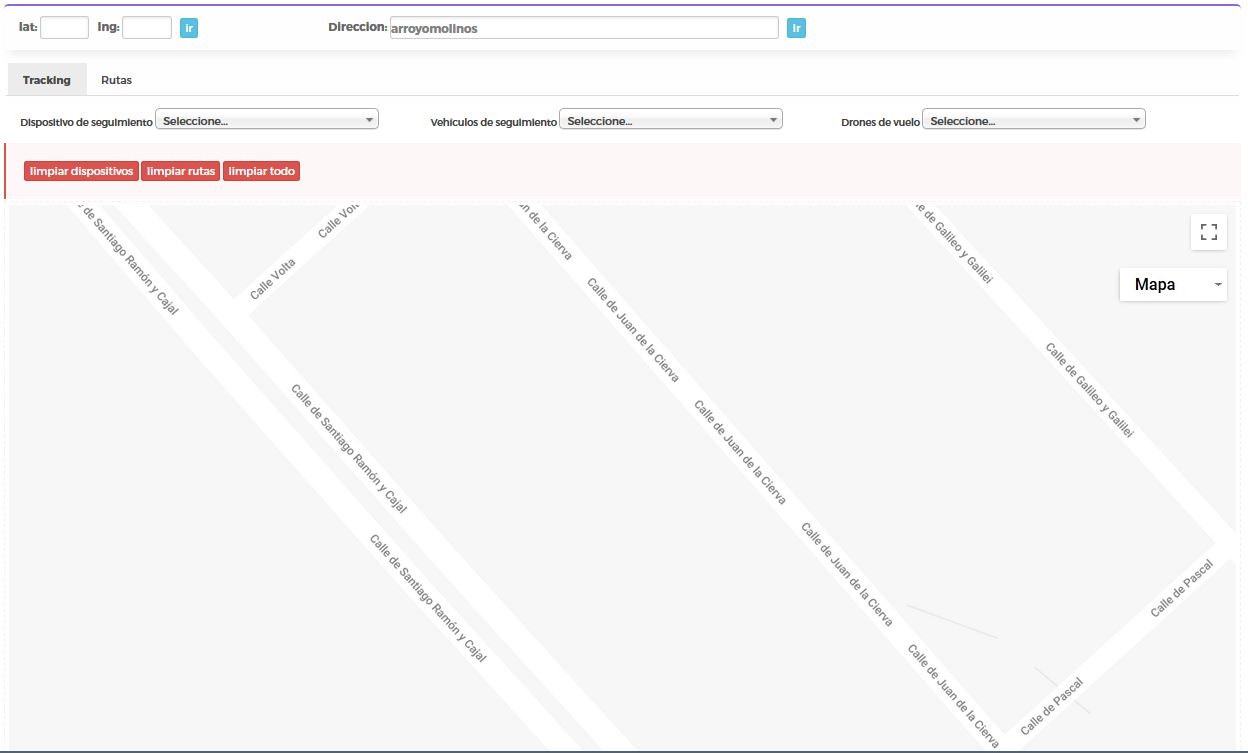Image resolution: width=1248 pixels, height=753 pixels.
Task: Focus the lng input field
Action: point(147,28)
